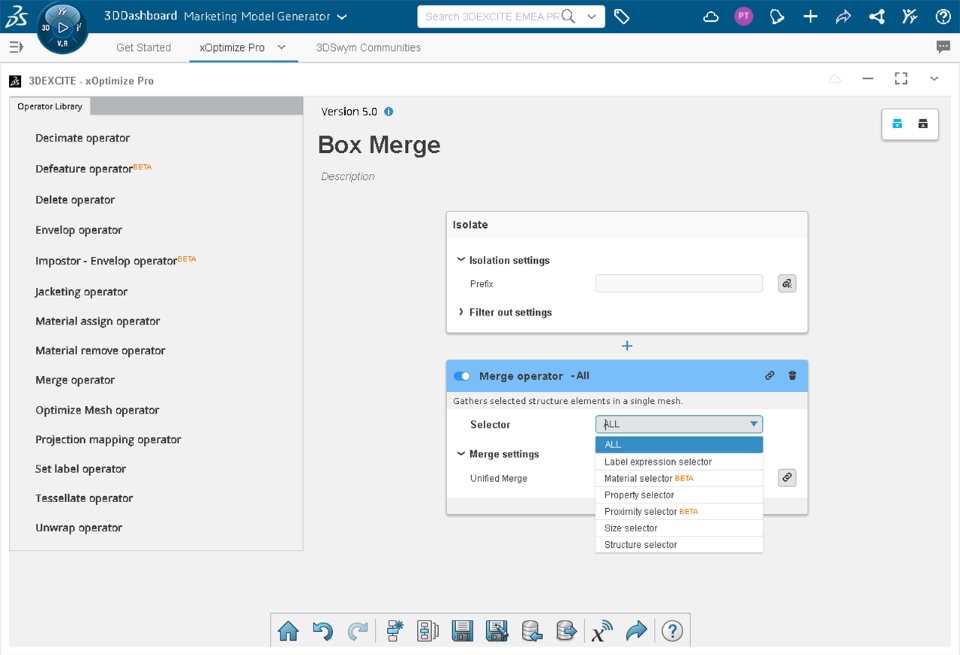Open notifications bell icon
The width and height of the screenshot is (960, 655).
(777, 17)
